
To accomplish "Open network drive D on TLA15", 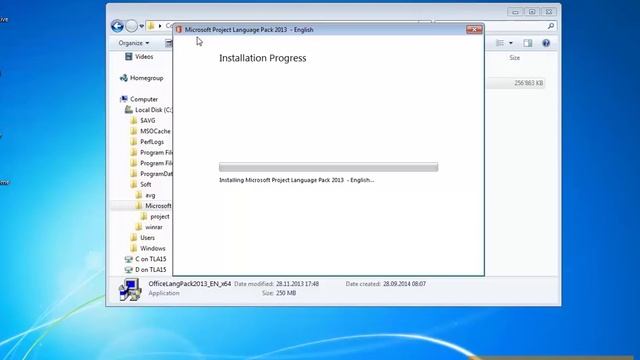I will click(x=151, y=269).
